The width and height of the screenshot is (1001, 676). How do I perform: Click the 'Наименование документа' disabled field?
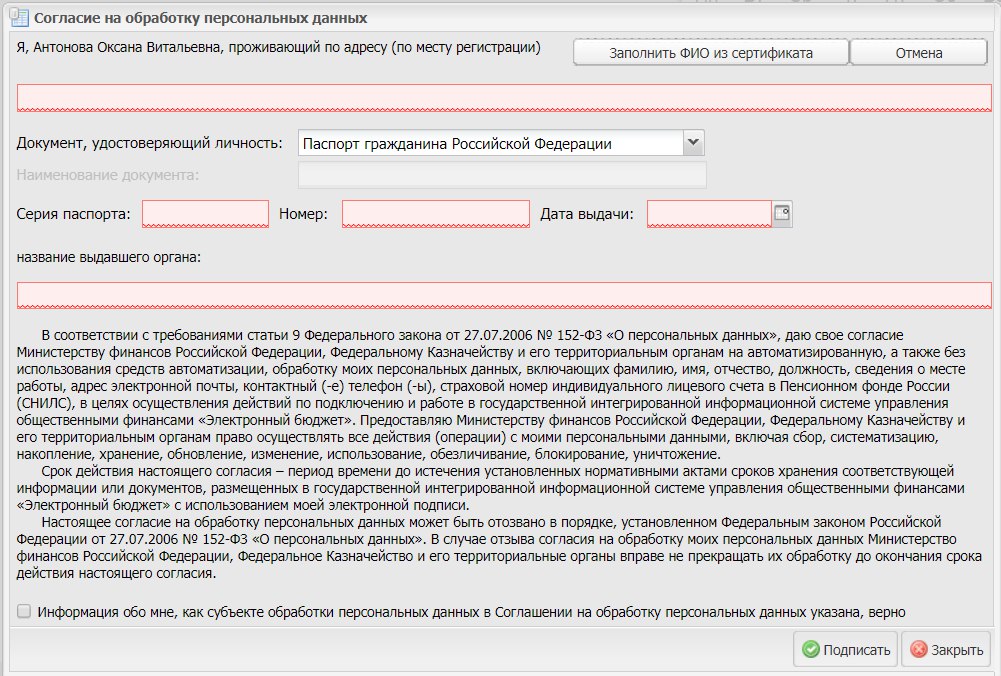click(502, 175)
